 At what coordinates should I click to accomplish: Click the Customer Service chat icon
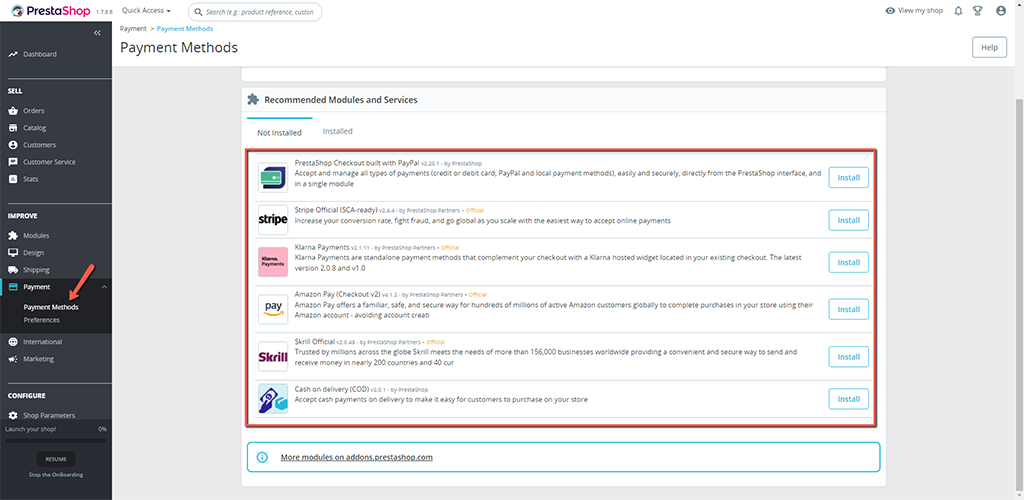pos(13,162)
